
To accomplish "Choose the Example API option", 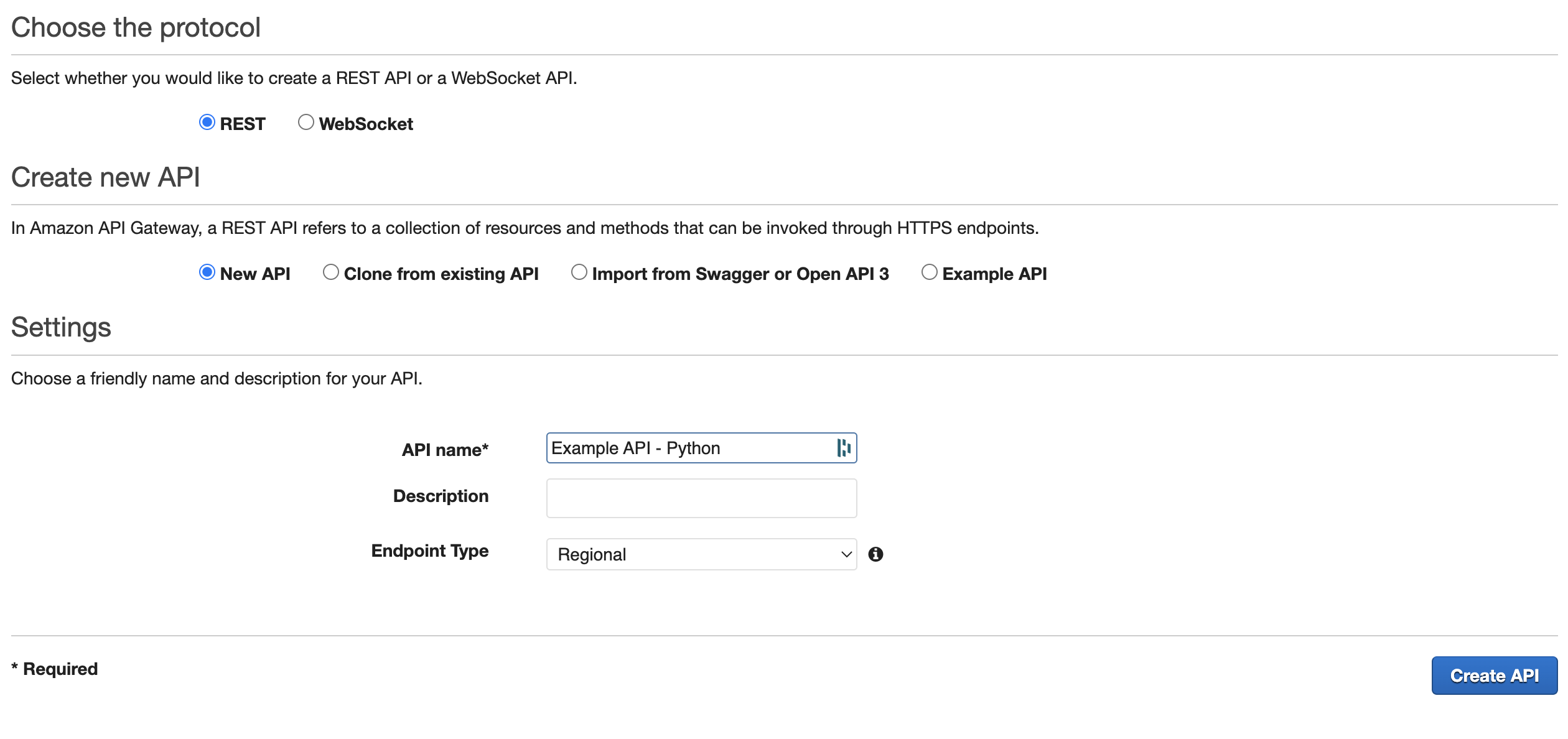I will point(930,272).
